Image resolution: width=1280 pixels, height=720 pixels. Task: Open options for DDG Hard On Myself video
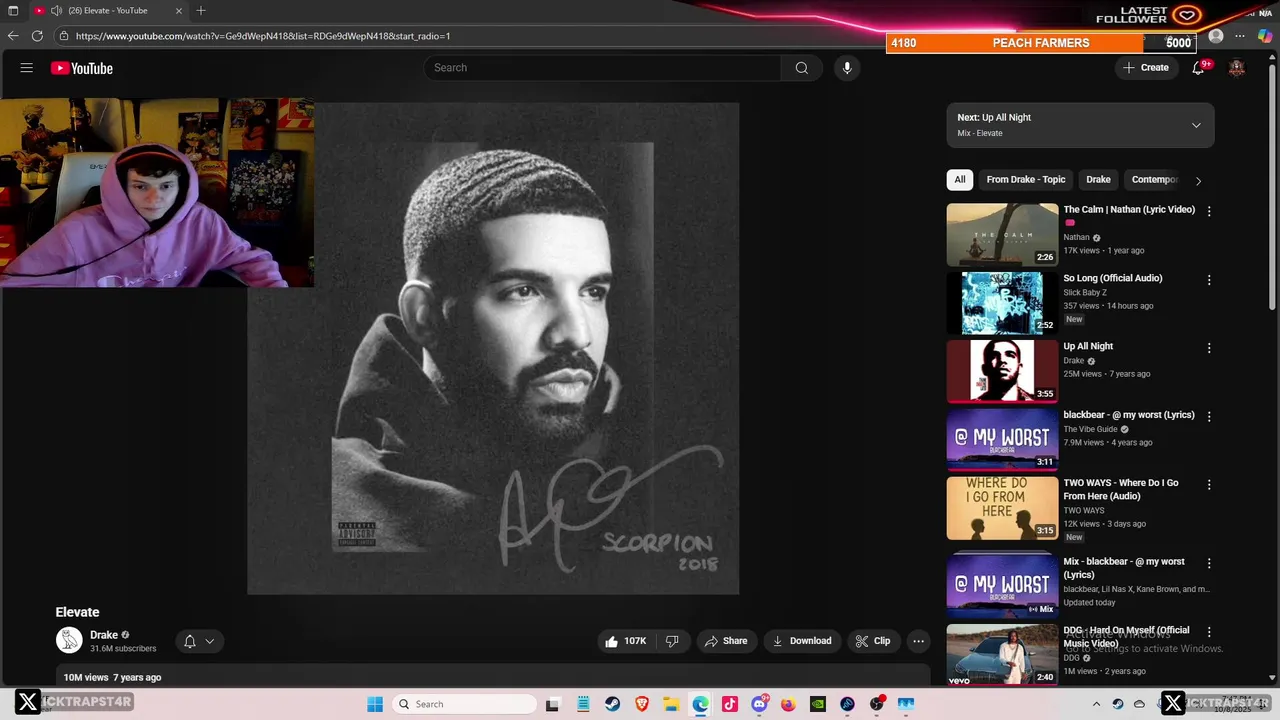point(1209,632)
